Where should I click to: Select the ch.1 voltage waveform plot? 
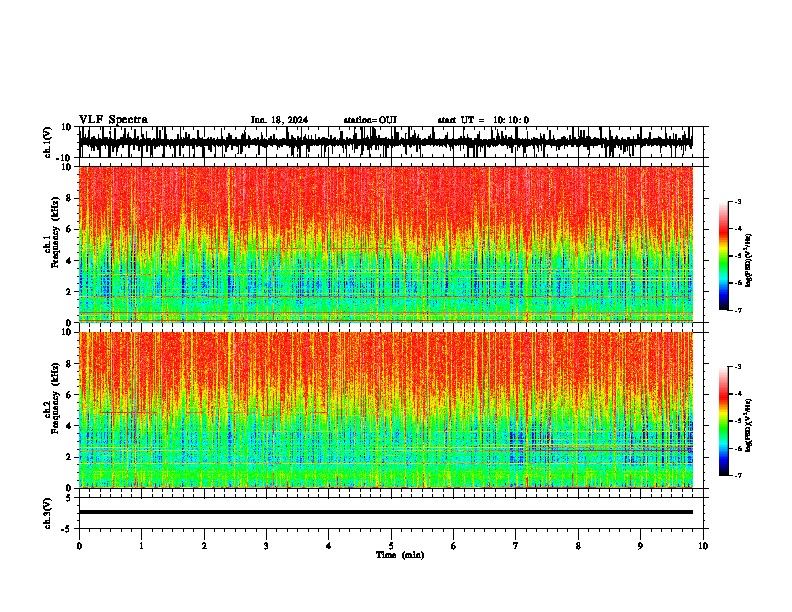(385, 142)
